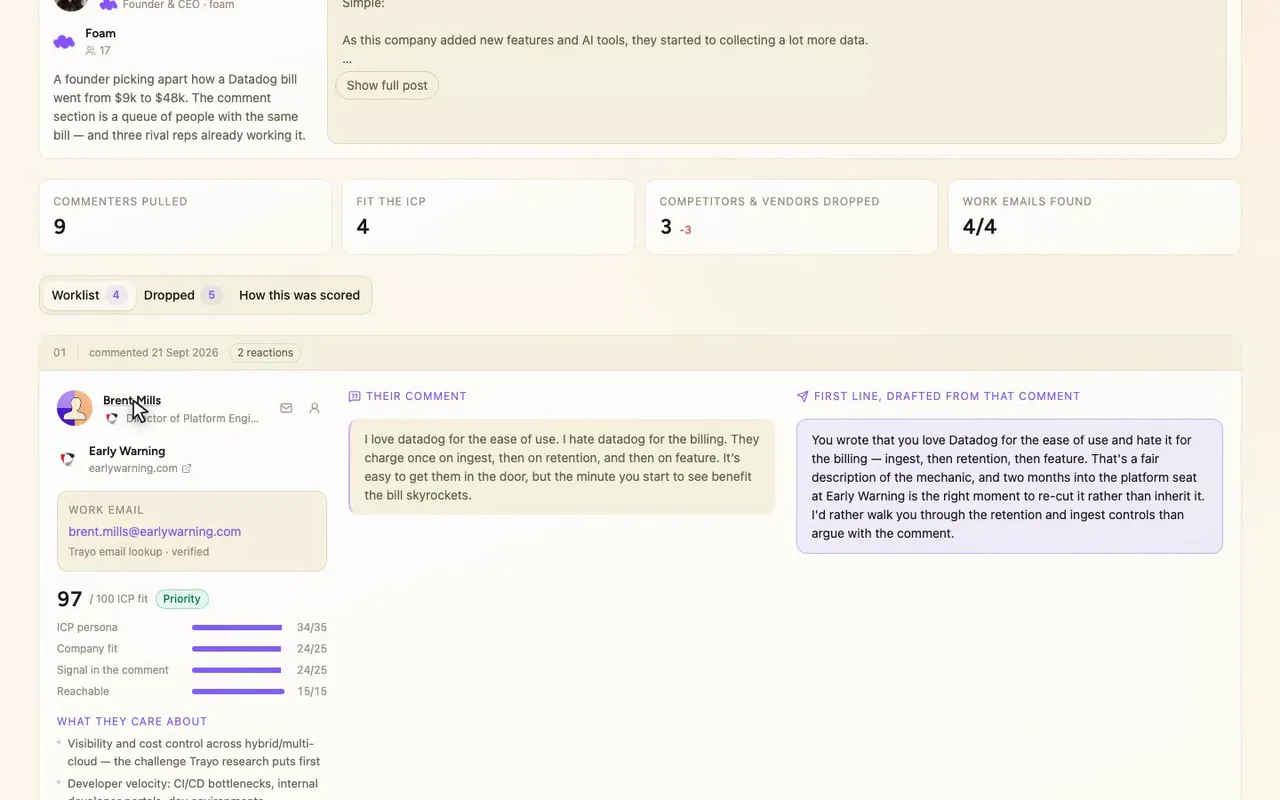
Task: Click the 97 ICP fit score
Action: point(69,599)
